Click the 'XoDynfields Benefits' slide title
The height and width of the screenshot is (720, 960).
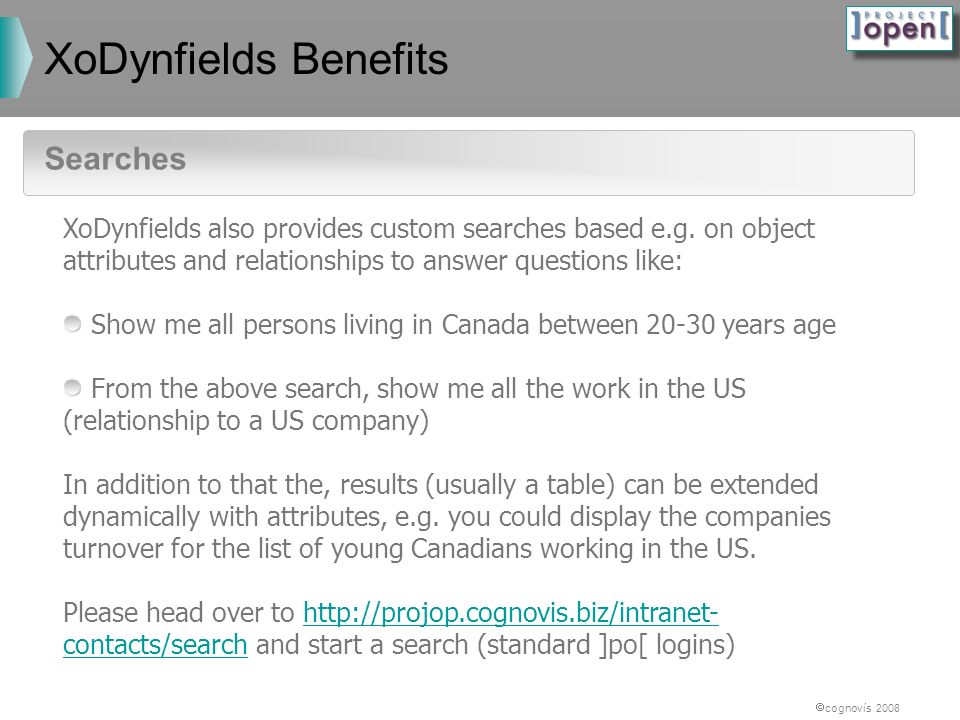click(x=246, y=59)
